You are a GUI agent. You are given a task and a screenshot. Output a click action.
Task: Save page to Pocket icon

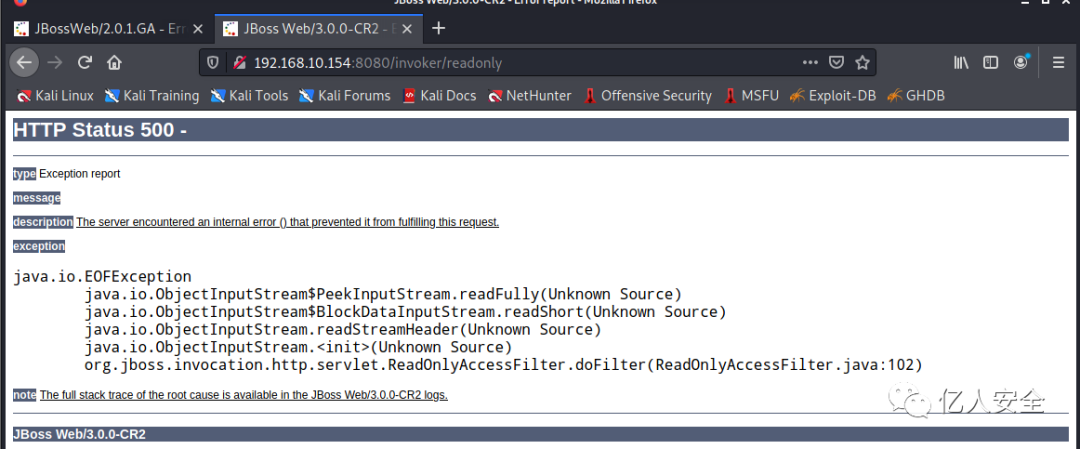836,63
